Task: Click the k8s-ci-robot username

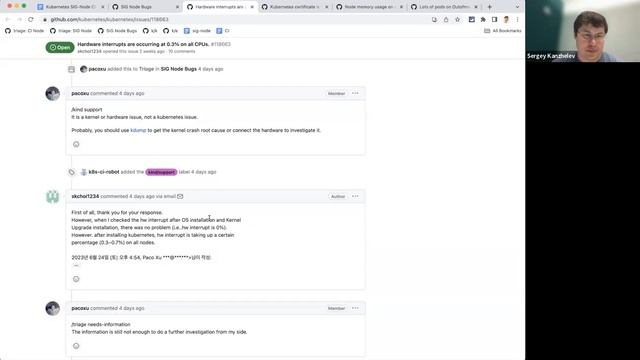Action: 104,172
